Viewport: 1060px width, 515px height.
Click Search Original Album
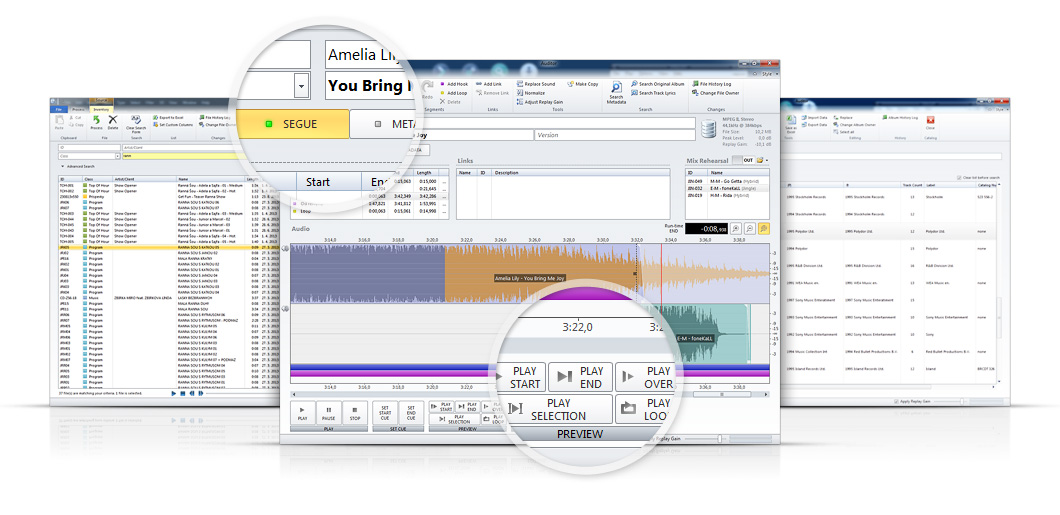pyautogui.click(x=658, y=84)
